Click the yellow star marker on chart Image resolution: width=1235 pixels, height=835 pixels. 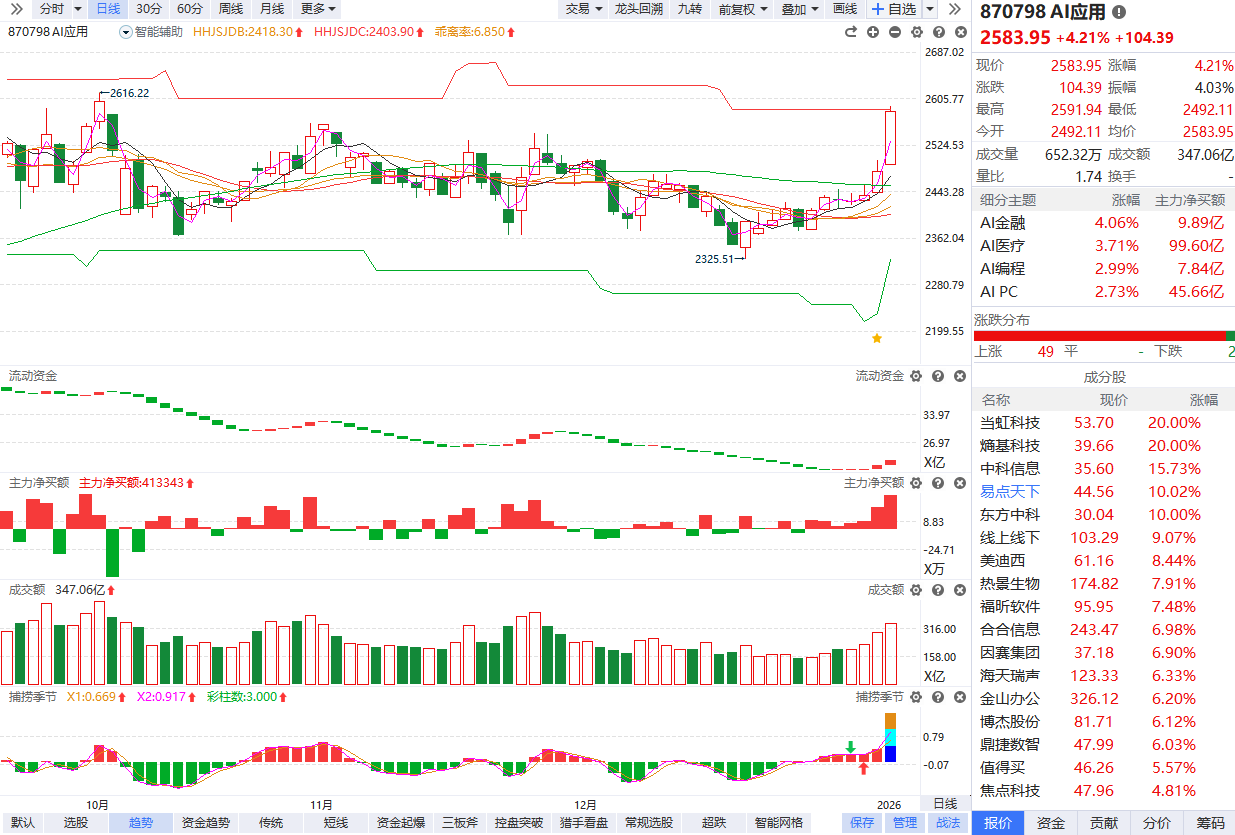[877, 339]
